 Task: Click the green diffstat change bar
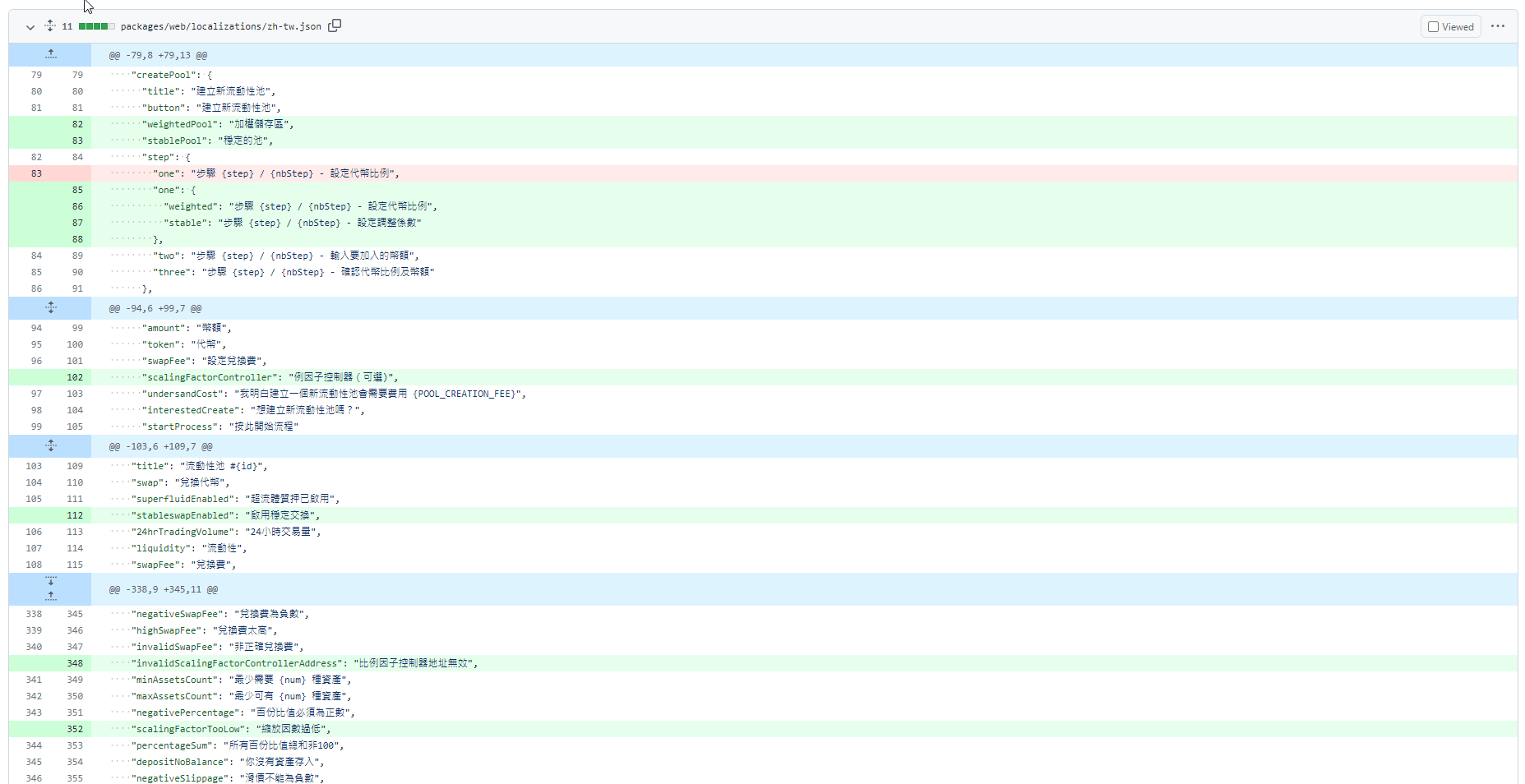tap(96, 27)
